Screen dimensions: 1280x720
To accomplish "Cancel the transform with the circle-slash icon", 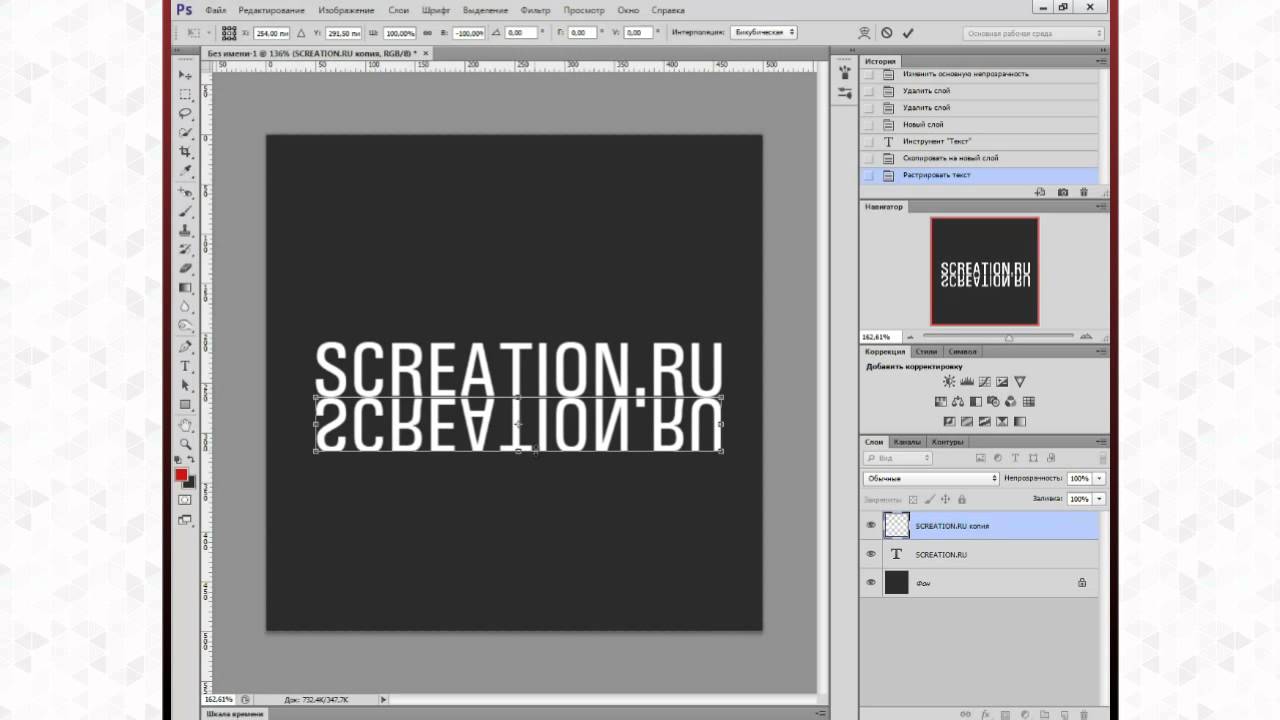I will click(886, 33).
